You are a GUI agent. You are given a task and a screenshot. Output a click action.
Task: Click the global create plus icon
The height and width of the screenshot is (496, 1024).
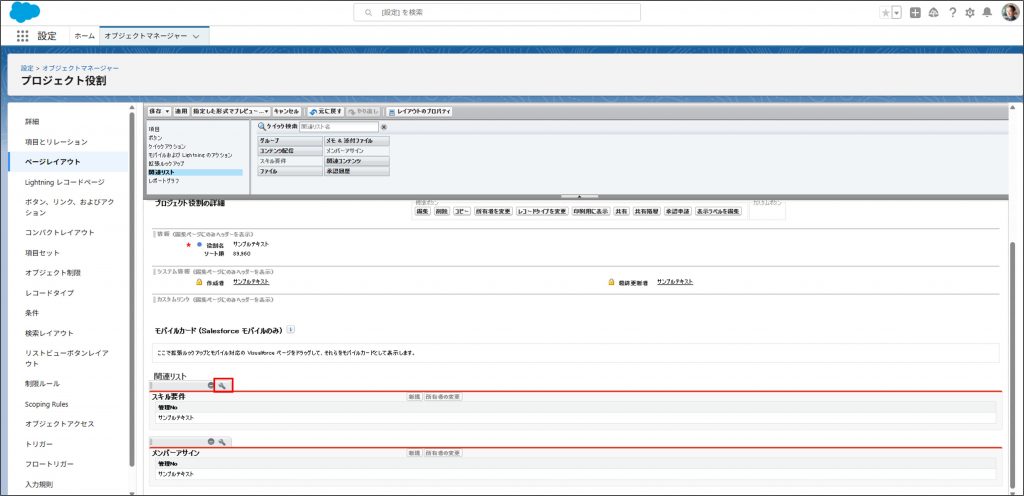915,12
